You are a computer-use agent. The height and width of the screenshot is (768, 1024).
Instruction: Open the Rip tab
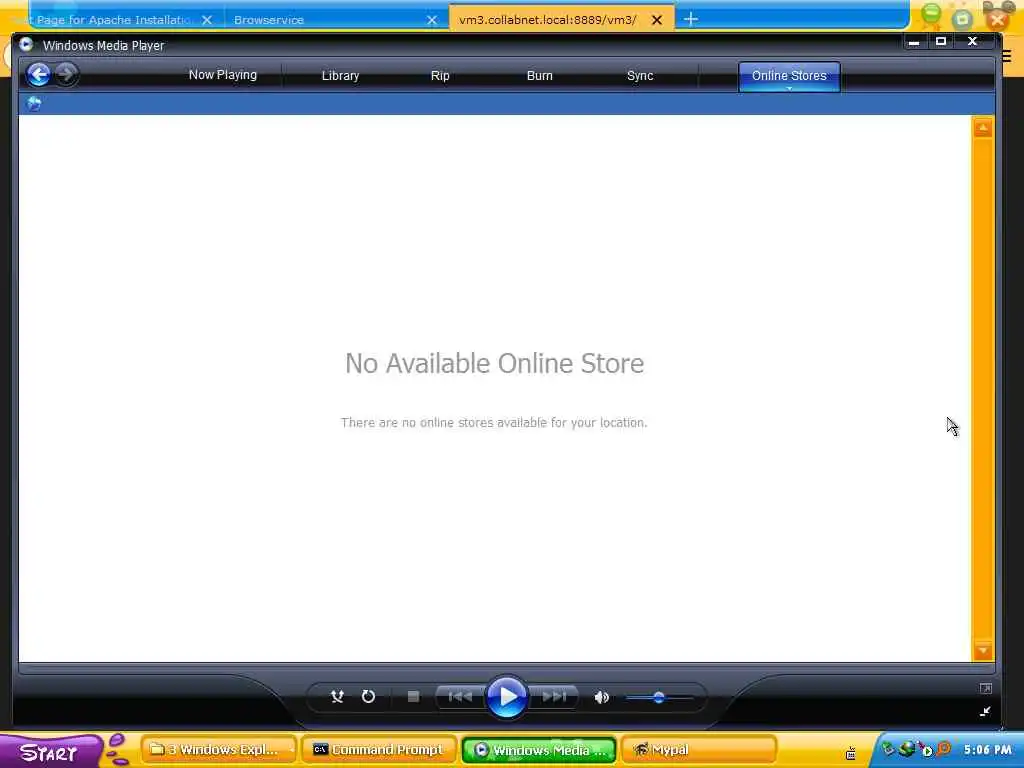(440, 76)
